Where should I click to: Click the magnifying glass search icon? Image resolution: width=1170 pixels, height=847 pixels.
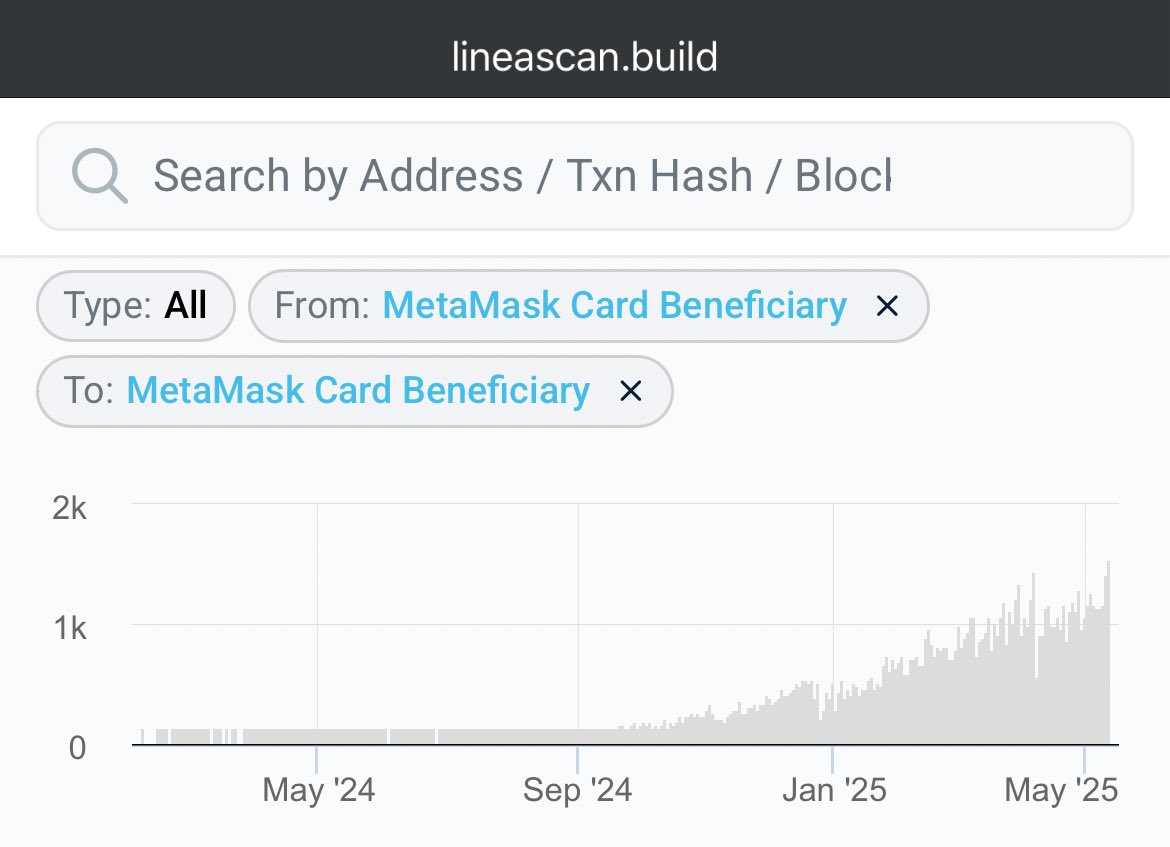[x=99, y=175]
